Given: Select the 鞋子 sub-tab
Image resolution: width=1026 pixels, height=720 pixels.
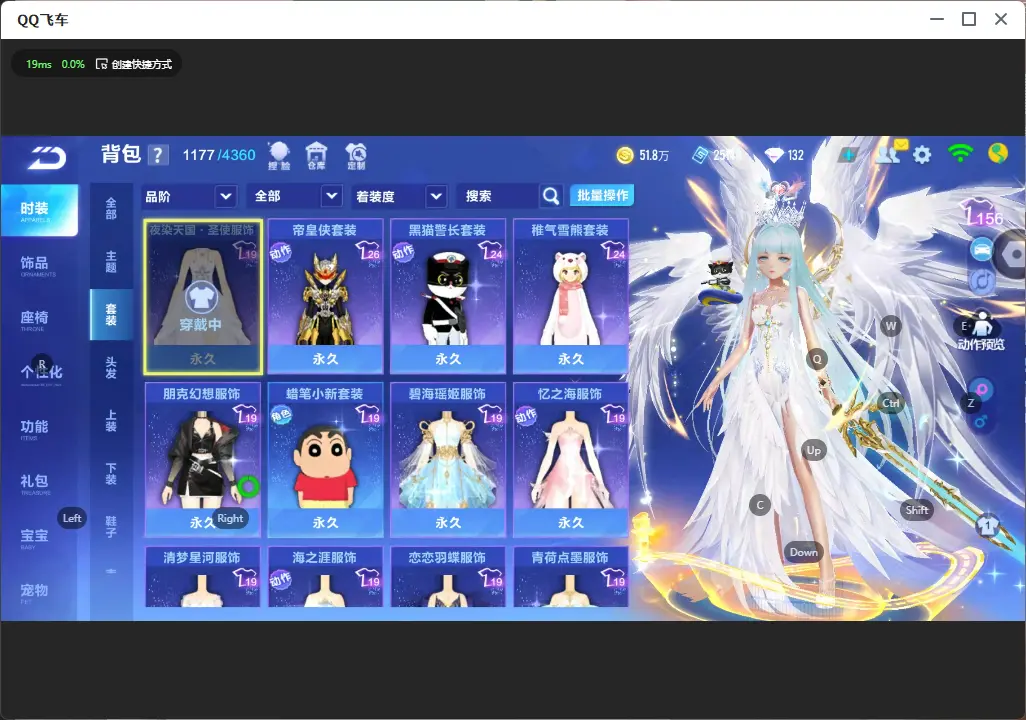Looking at the screenshot, I should coord(111,527).
